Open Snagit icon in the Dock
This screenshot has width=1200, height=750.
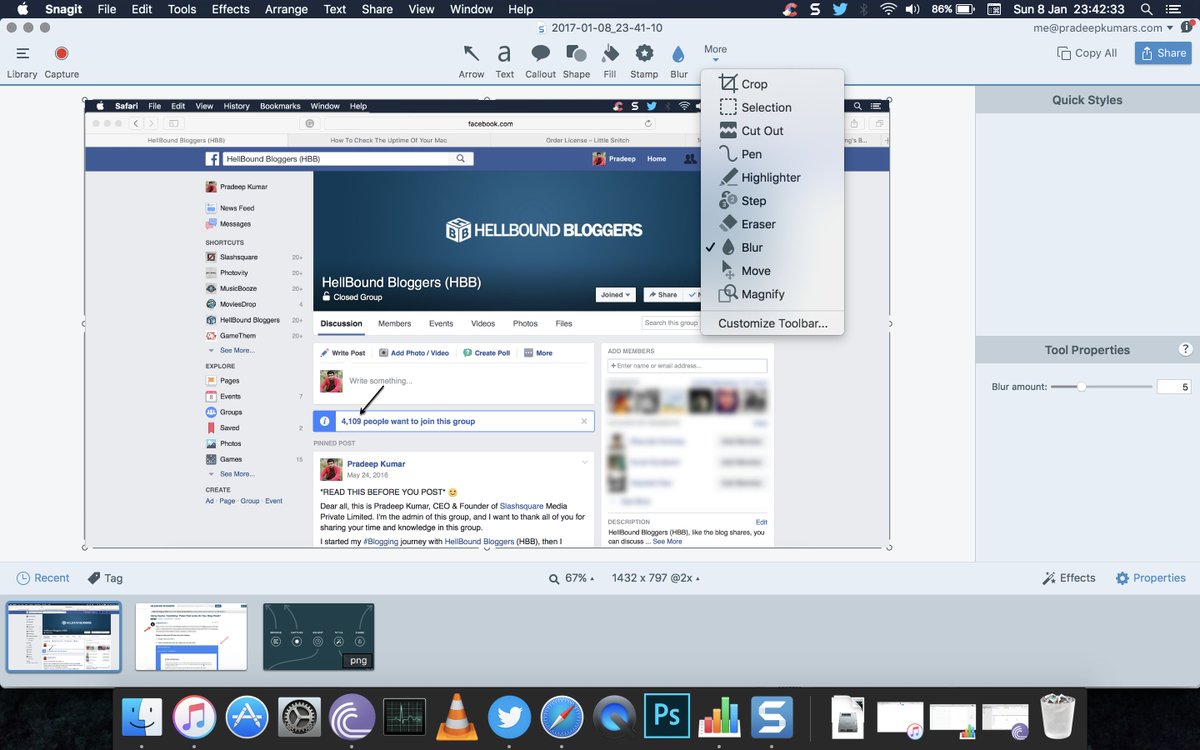[x=772, y=717]
